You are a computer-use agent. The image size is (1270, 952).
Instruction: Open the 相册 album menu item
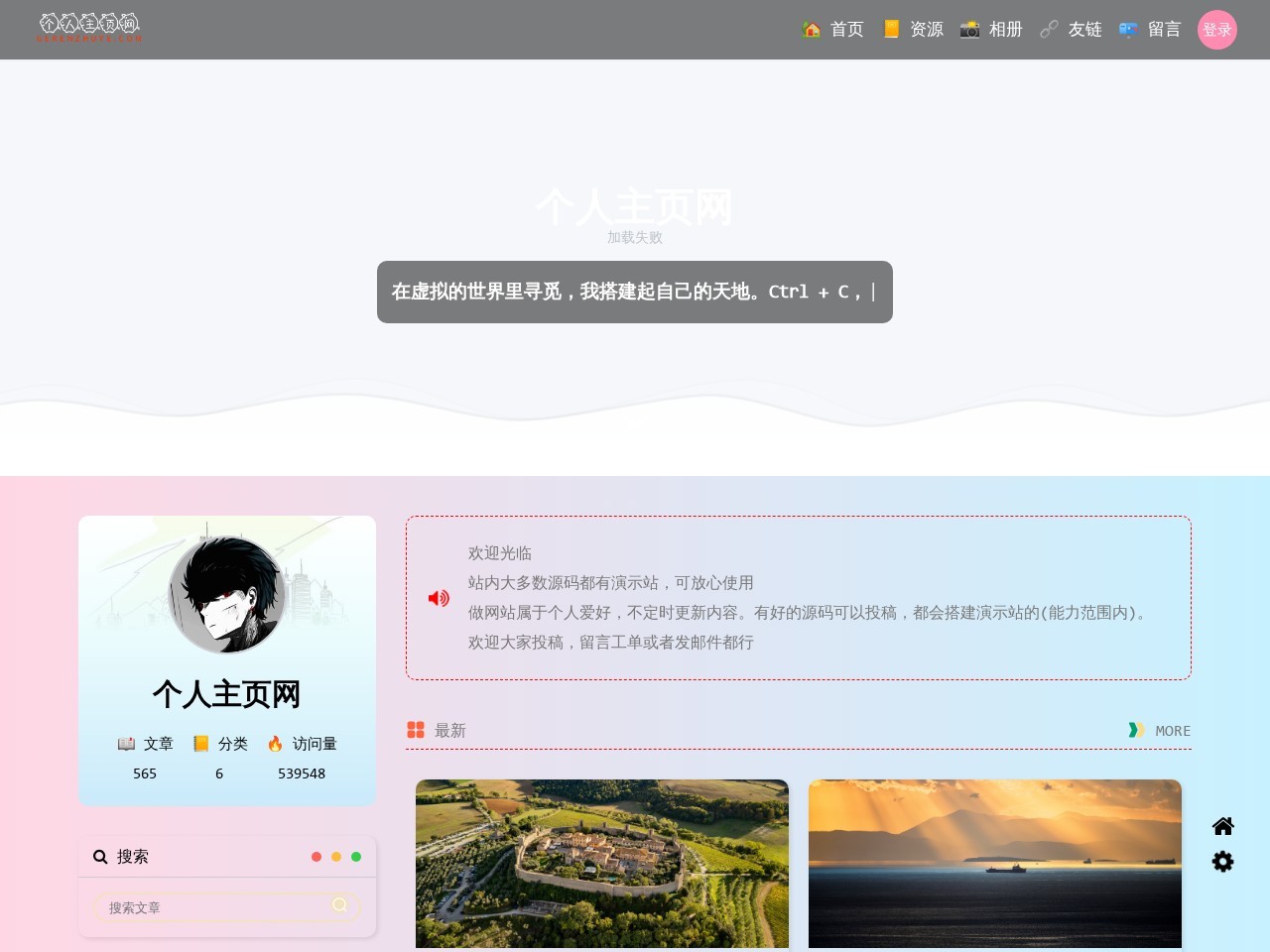[991, 30]
